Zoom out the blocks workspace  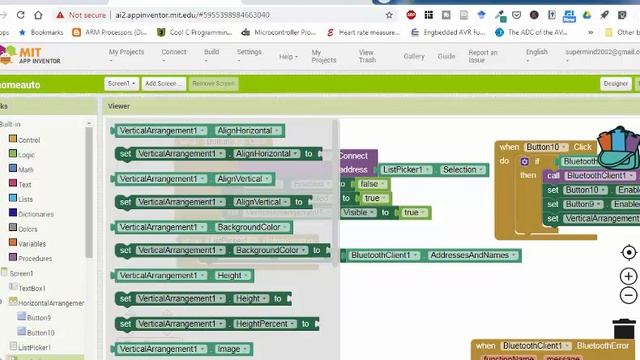pos(629,295)
